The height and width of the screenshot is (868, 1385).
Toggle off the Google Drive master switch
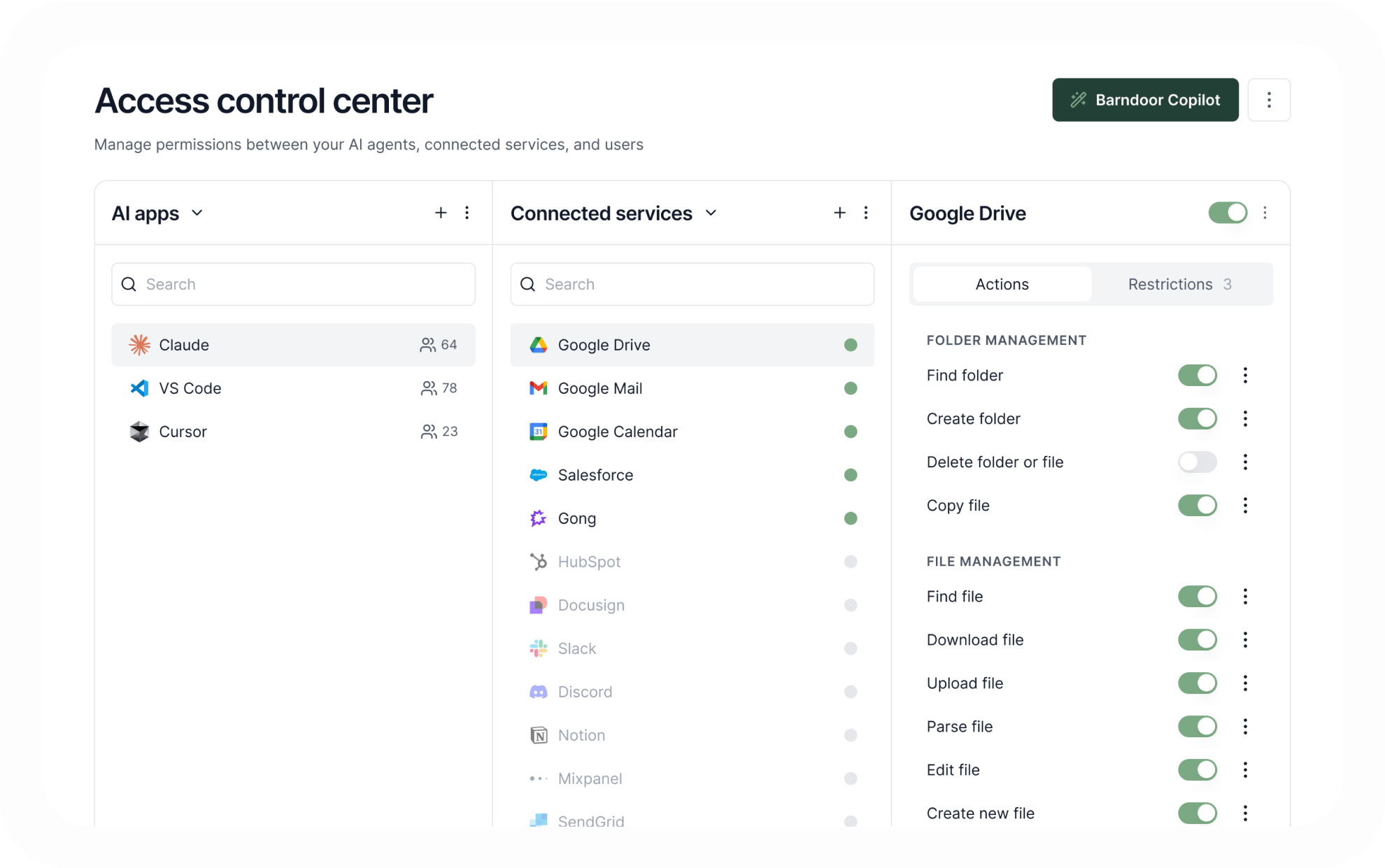coord(1228,213)
